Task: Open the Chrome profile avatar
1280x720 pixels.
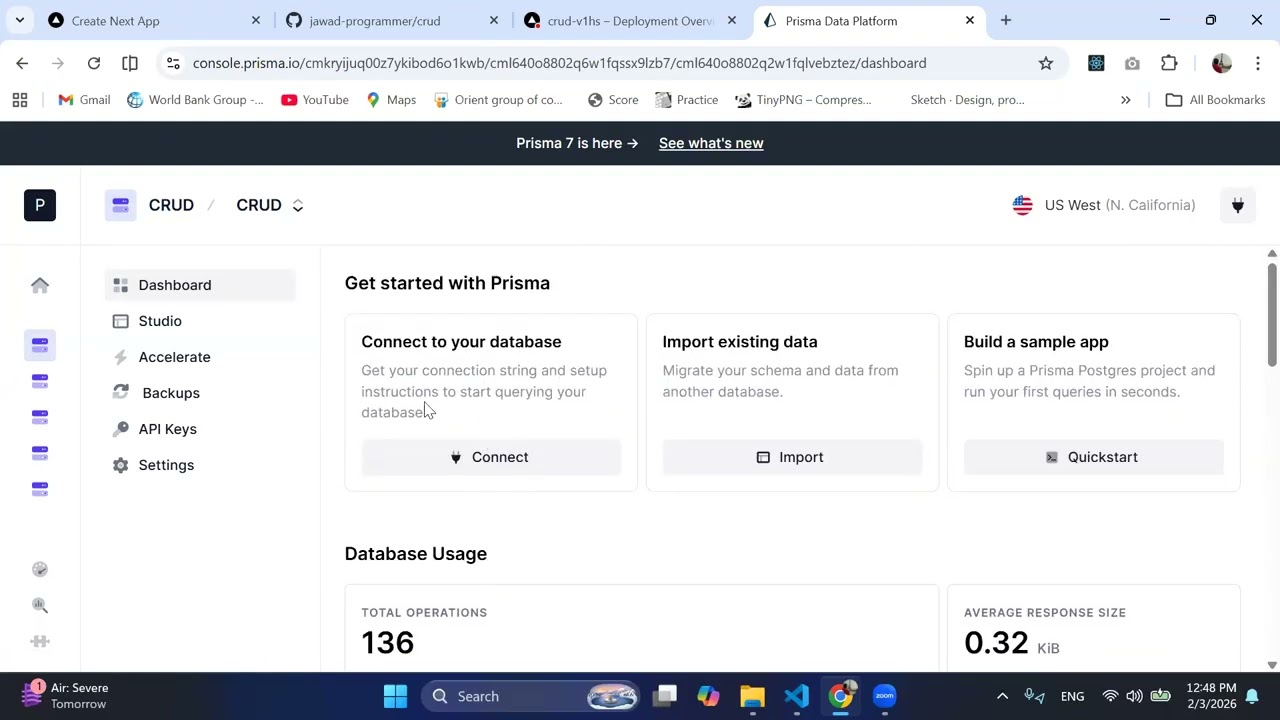Action: tap(1221, 63)
